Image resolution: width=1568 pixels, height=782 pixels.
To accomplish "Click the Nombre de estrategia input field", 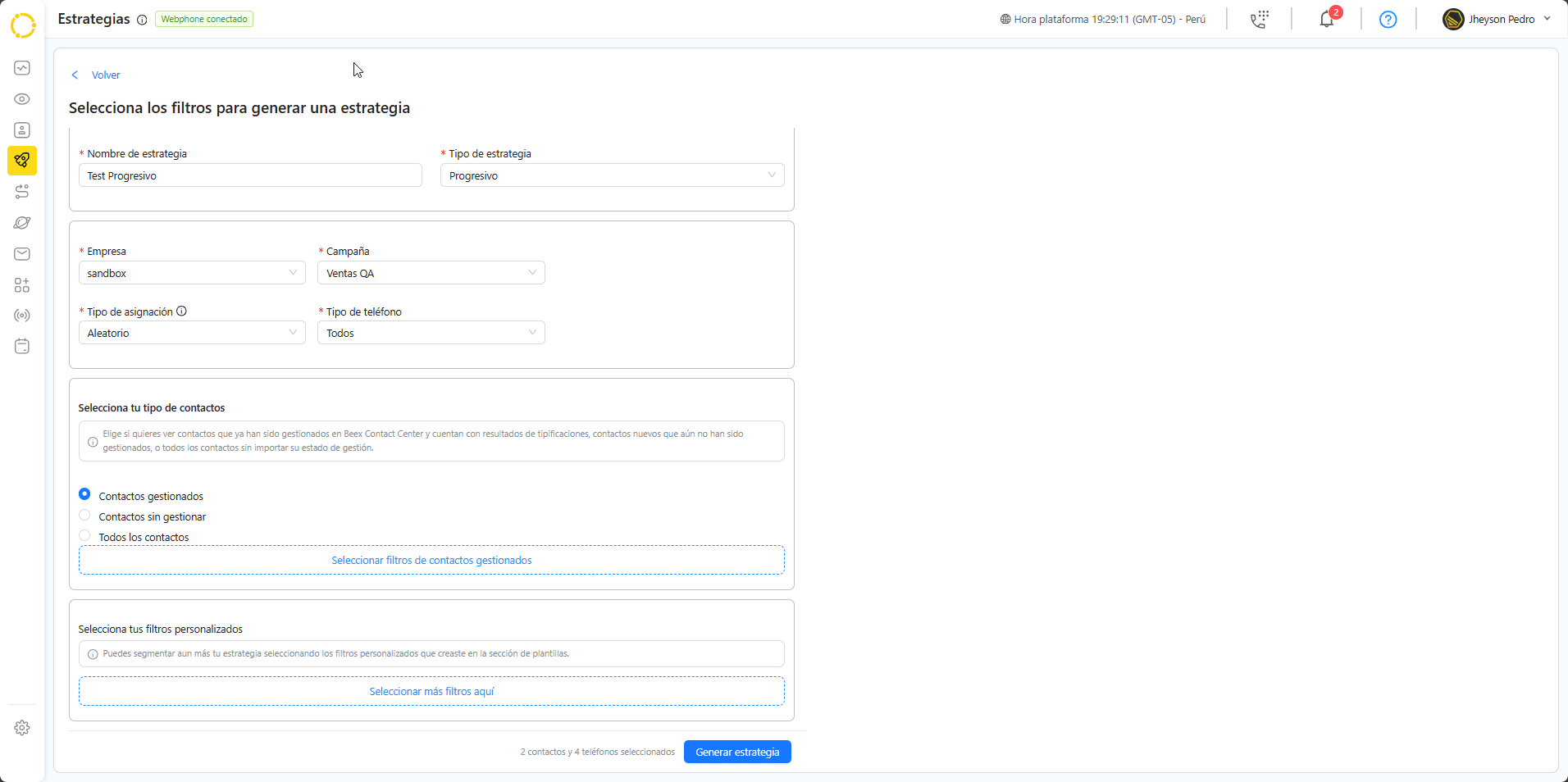I will pos(250,175).
